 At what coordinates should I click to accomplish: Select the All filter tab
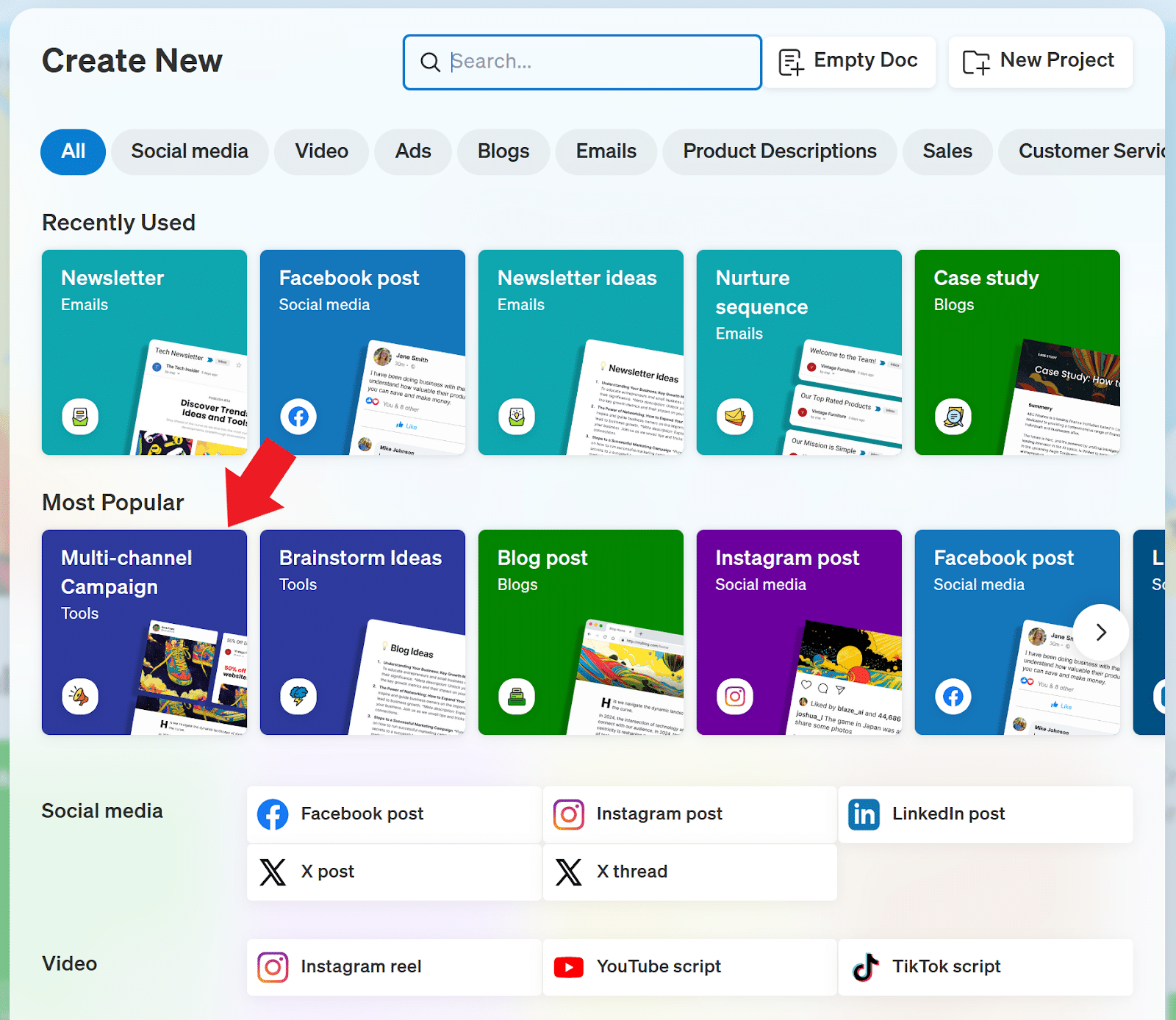(73, 151)
